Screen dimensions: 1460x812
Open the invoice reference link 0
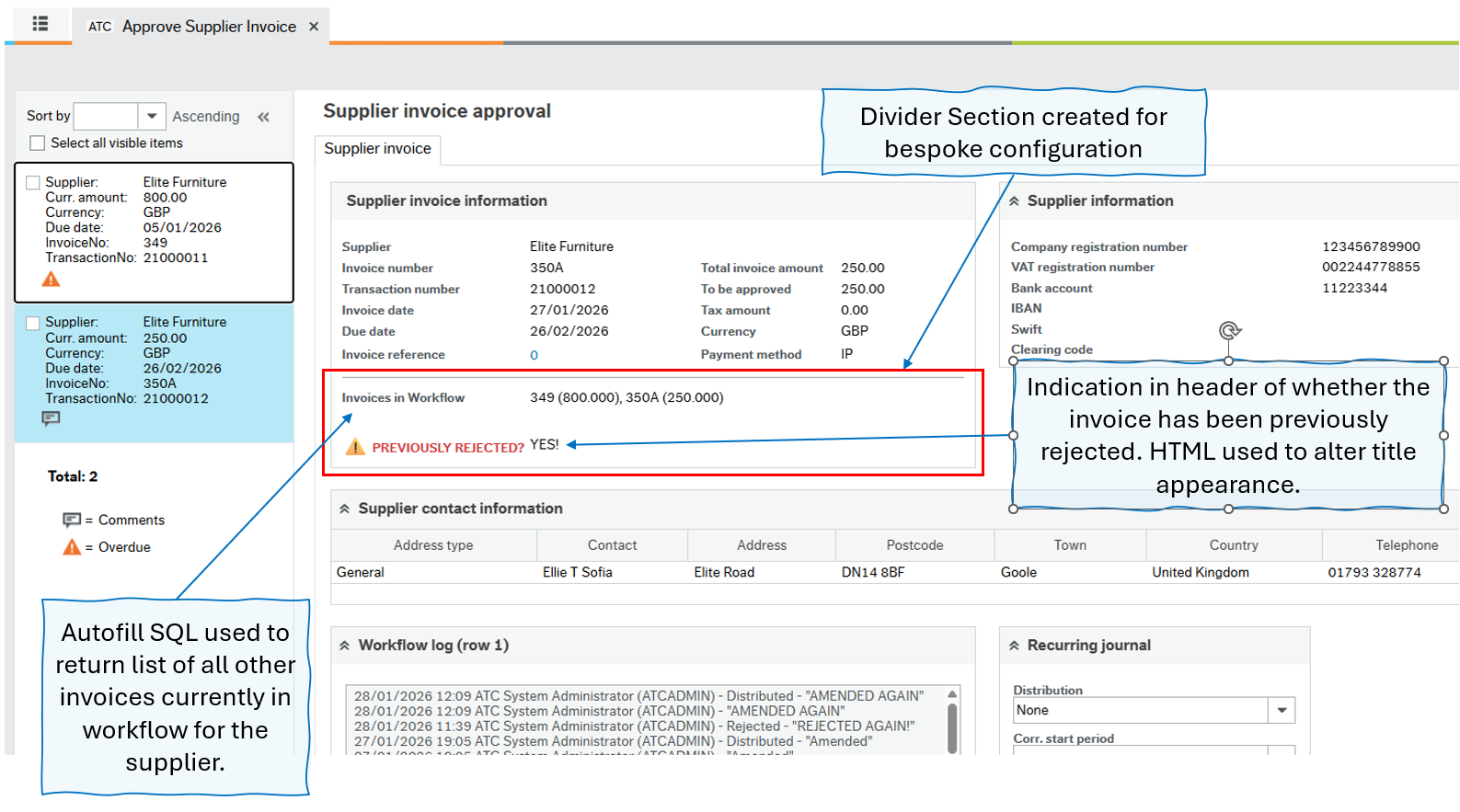click(x=534, y=355)
